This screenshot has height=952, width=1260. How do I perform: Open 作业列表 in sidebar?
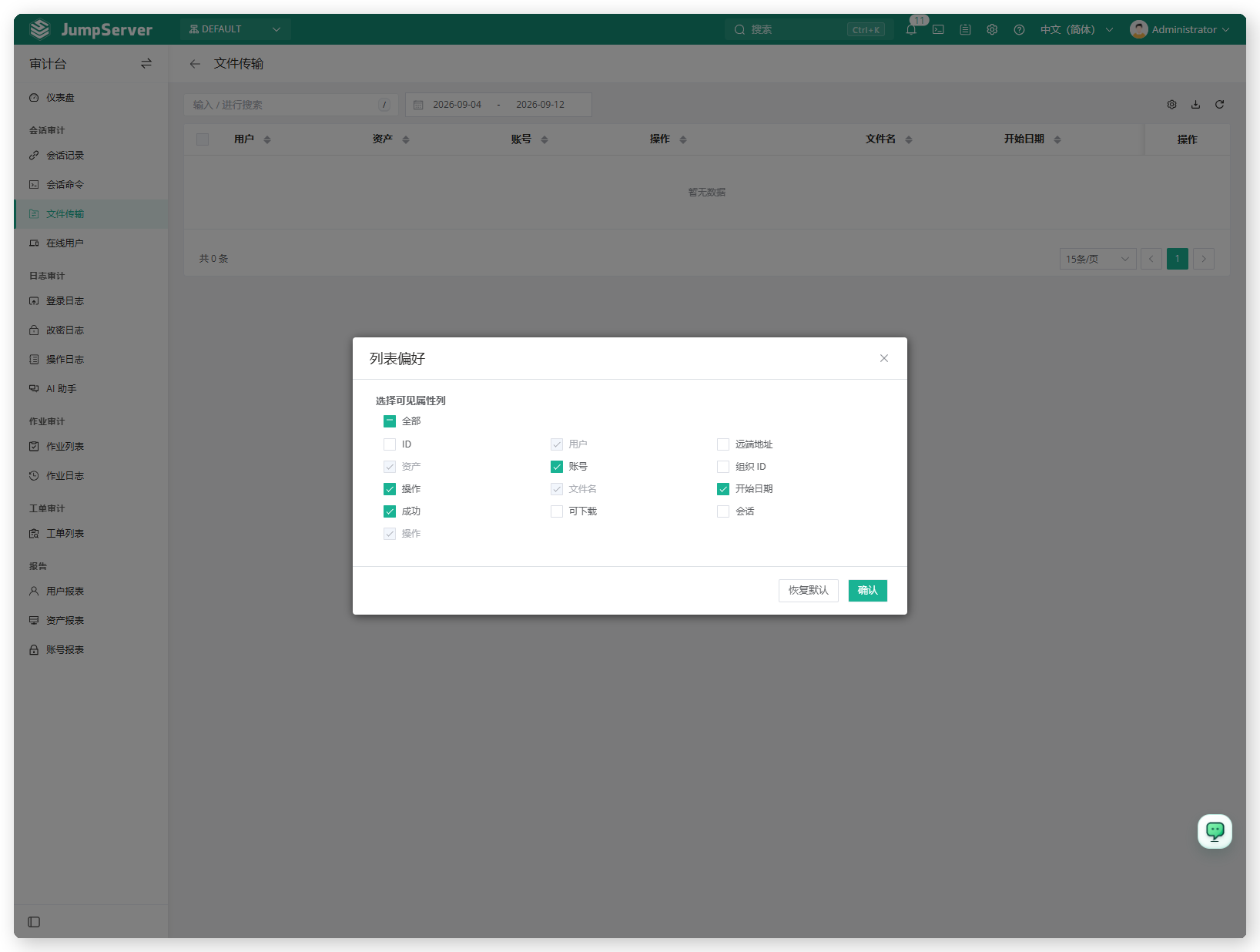(91, 447)
